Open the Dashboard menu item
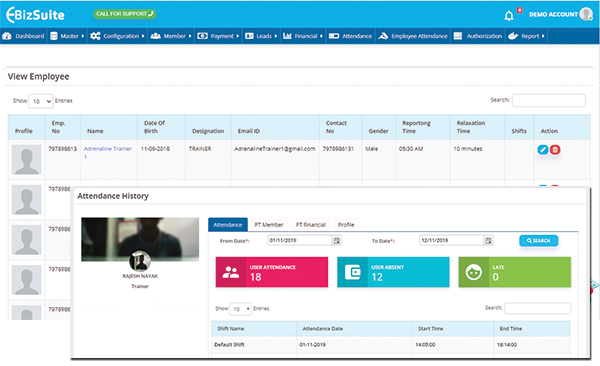Viewport: 600px width, 366px height. [x=29, y=36]
